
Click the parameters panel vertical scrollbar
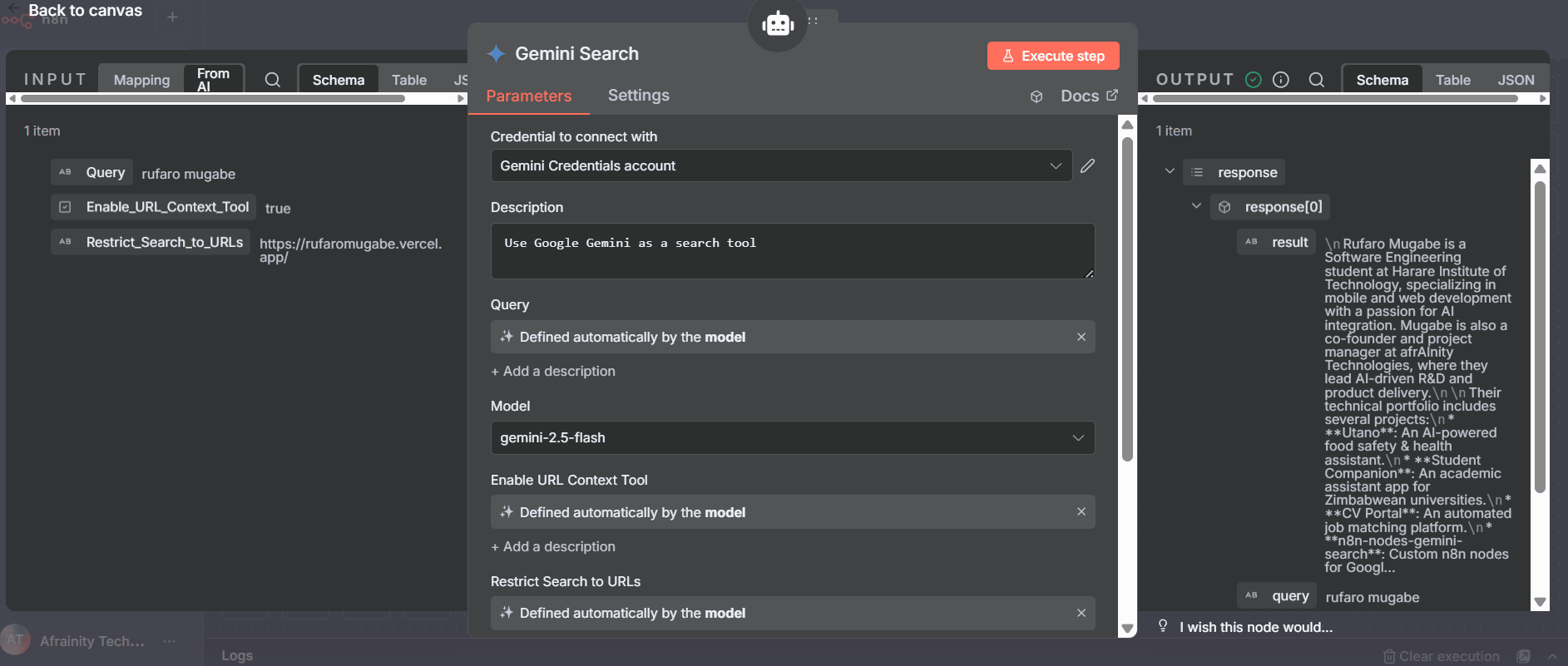[x=1127, y=299]
